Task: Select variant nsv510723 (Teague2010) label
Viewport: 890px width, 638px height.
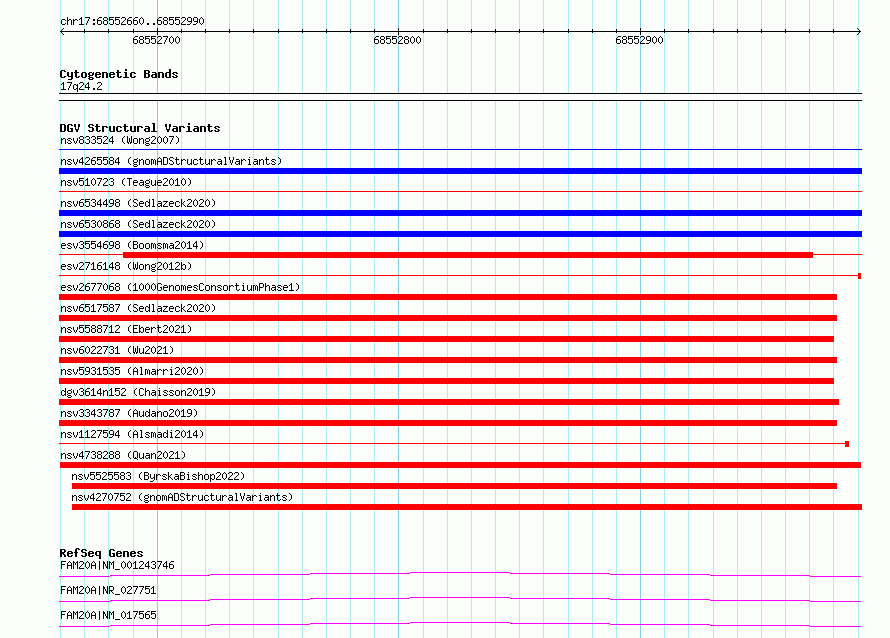Action: click(x=126, y=182)
